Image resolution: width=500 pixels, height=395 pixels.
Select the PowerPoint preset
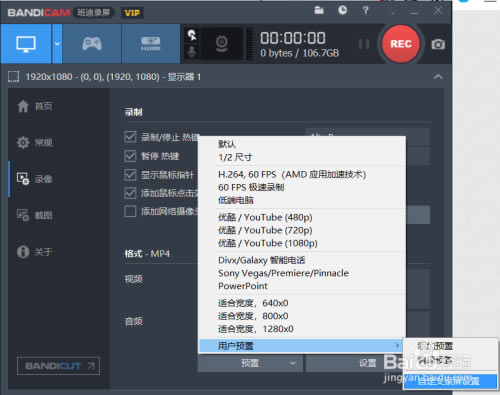coord(302,286)
